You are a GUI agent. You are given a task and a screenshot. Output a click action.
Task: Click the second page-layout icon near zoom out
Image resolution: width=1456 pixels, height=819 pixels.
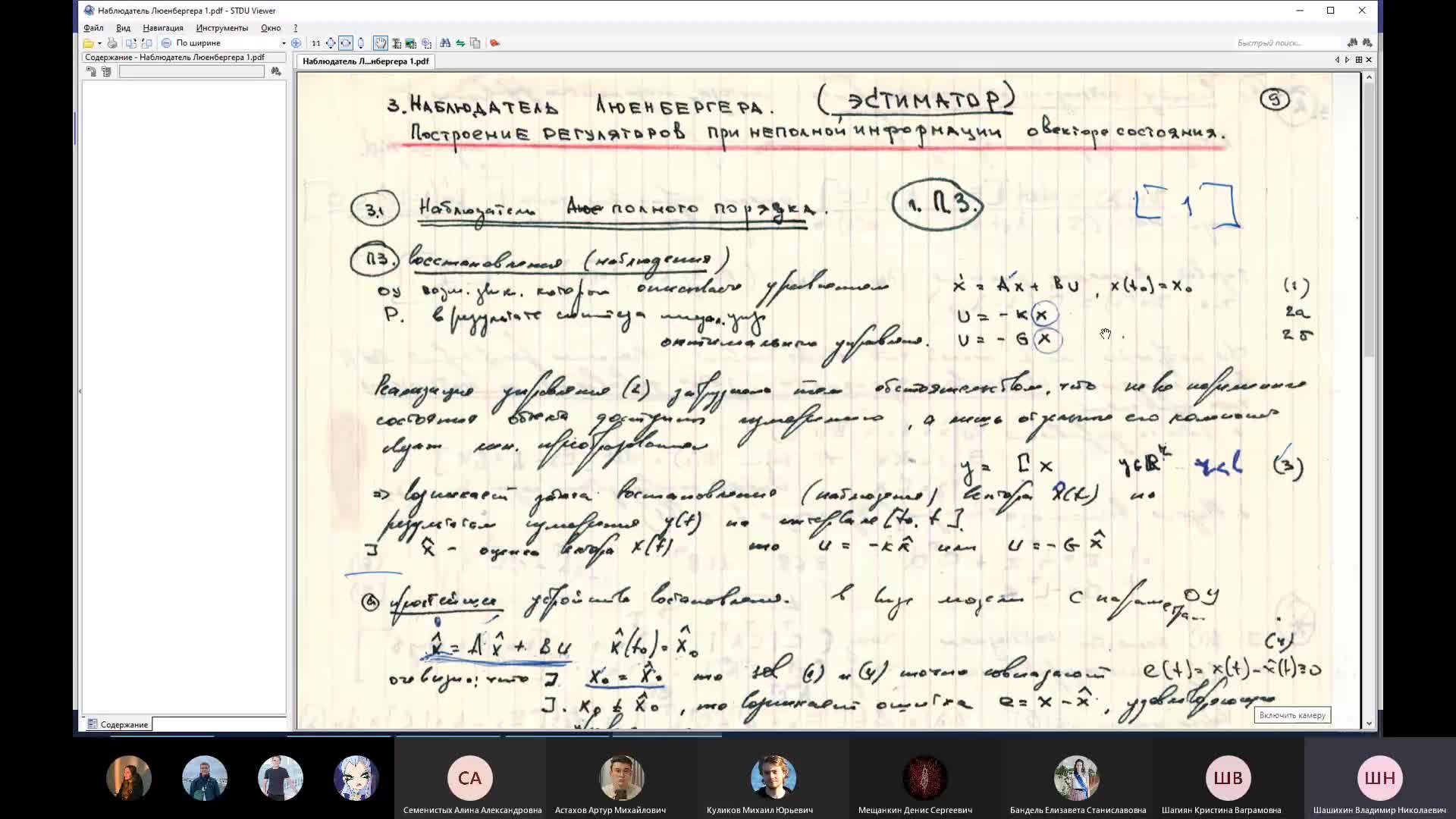(x=147, y=43)
